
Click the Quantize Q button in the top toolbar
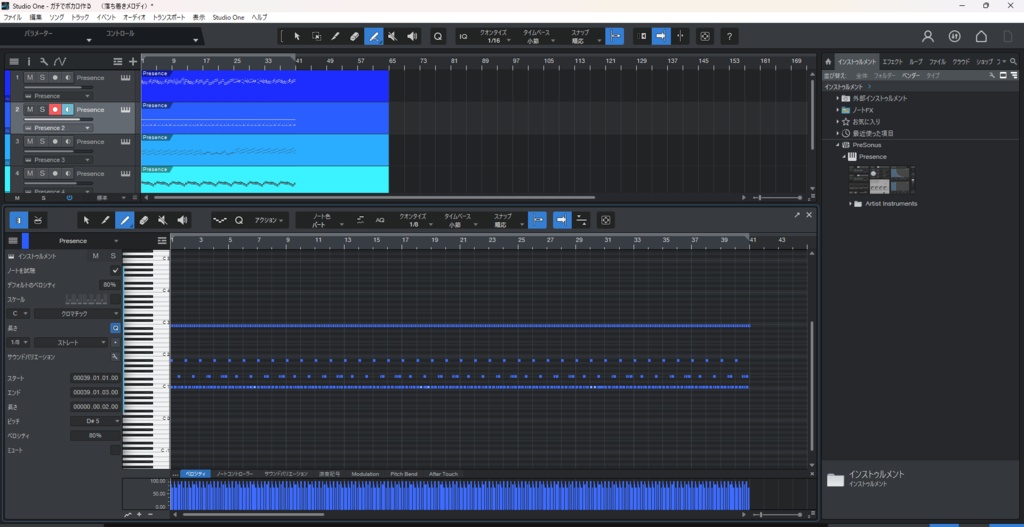(x=438, y=37)
